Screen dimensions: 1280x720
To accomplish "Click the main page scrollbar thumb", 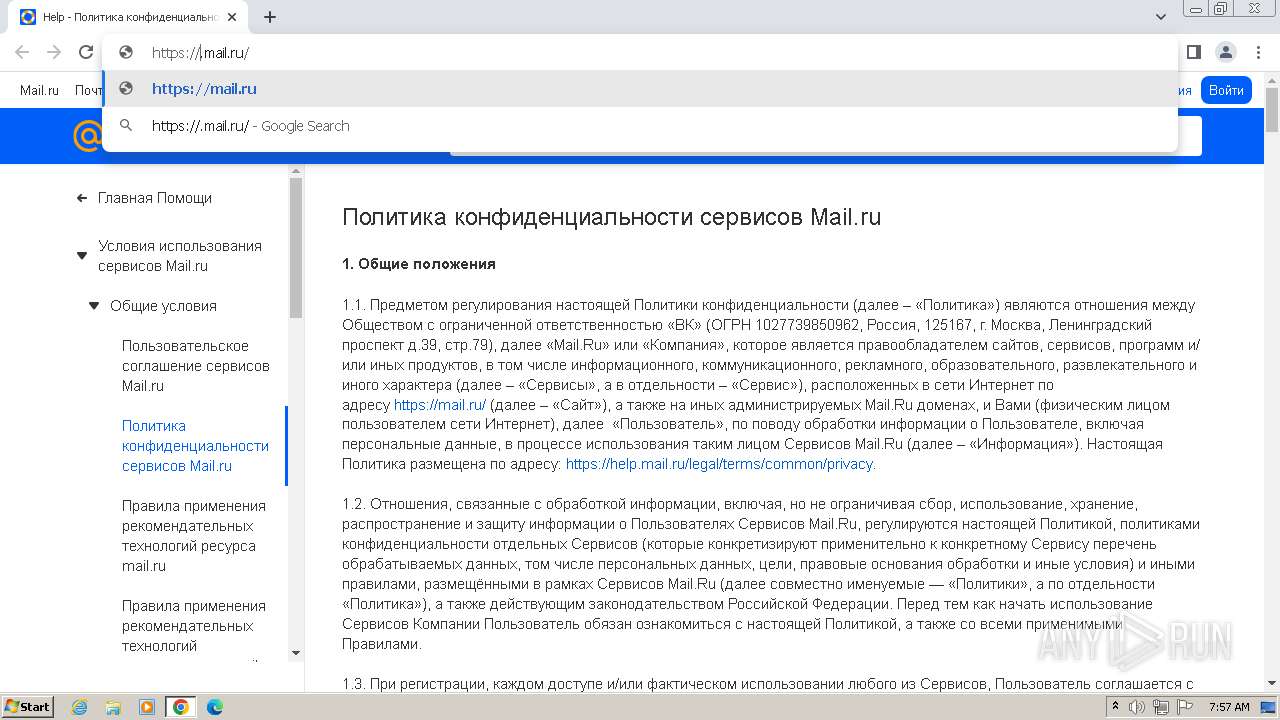I will pyautogui.click(x=1272, y=110).
